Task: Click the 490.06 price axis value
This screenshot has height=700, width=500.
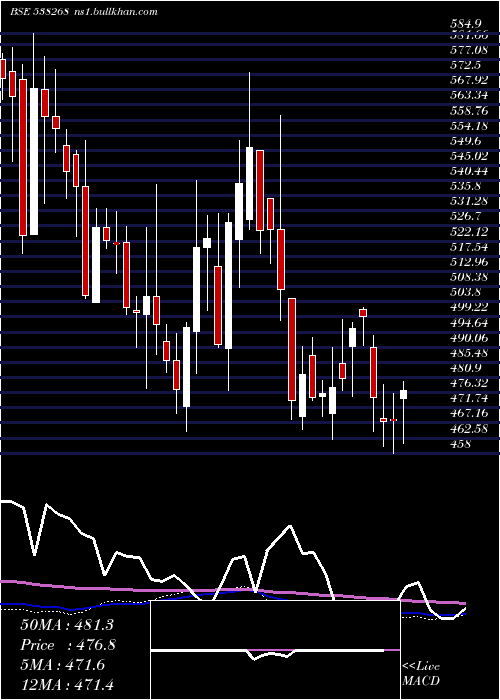Action: 468,338
